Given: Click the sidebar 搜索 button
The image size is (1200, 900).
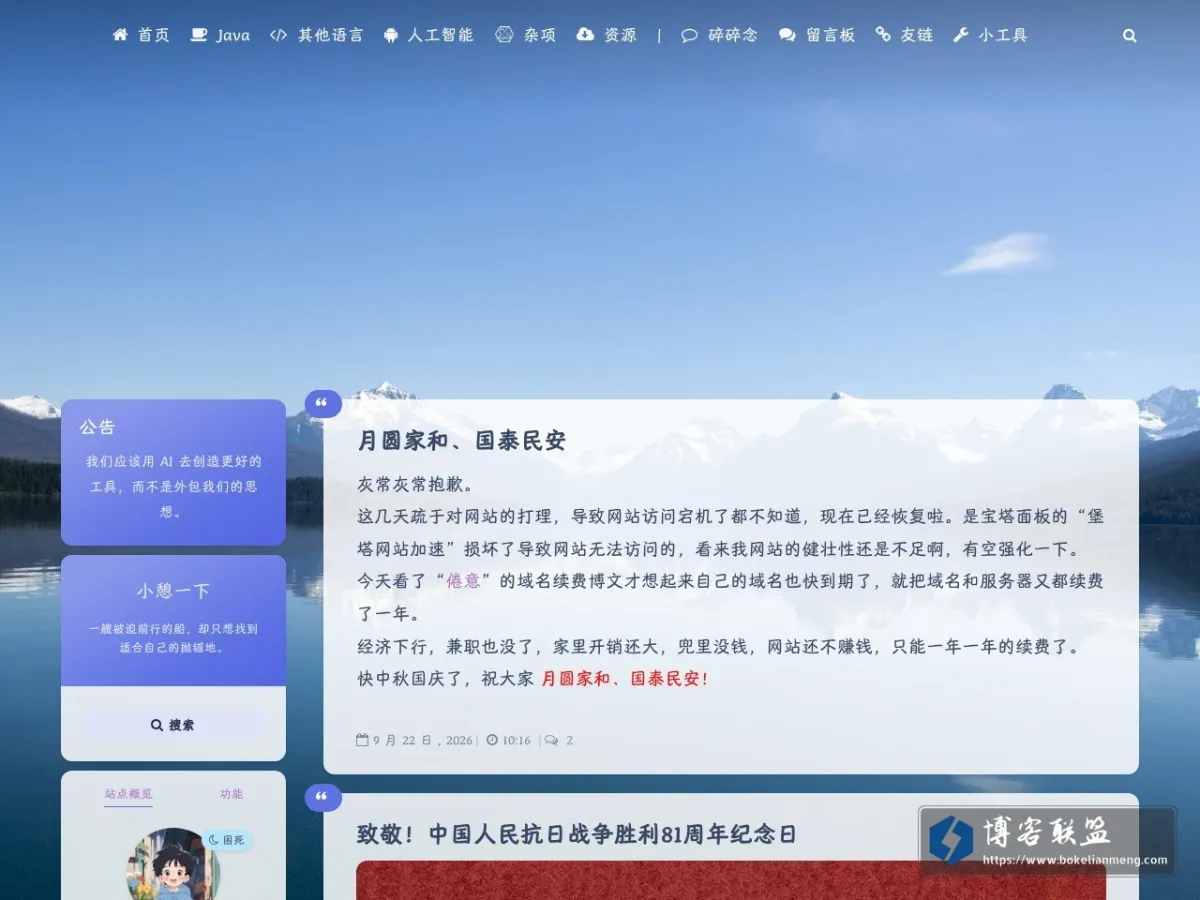Looking at the screenshot, I should (173, 725).
